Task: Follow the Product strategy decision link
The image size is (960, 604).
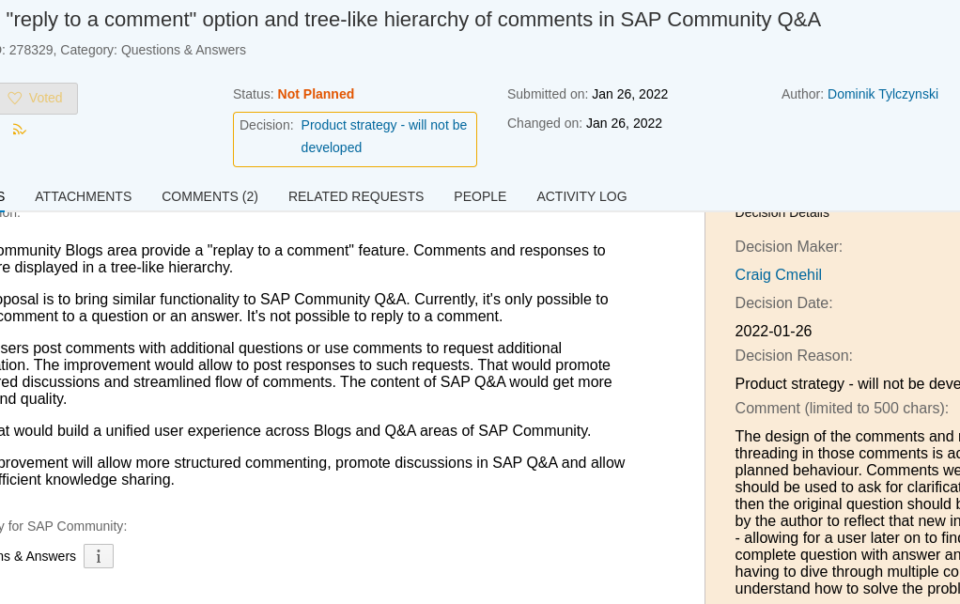Action: tap(384, 136)
